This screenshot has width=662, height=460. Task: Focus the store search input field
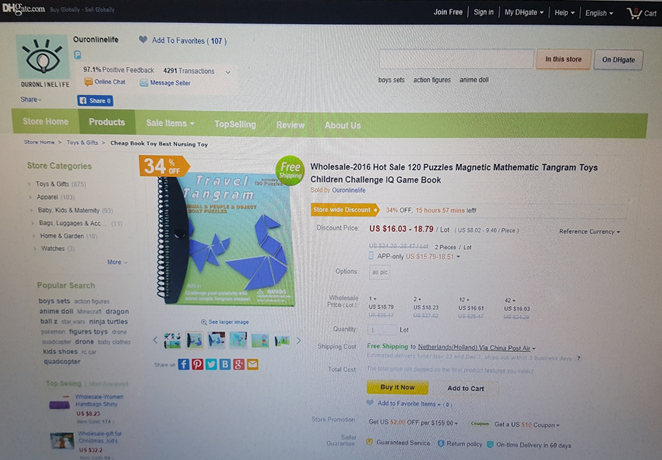pos(456,59)
